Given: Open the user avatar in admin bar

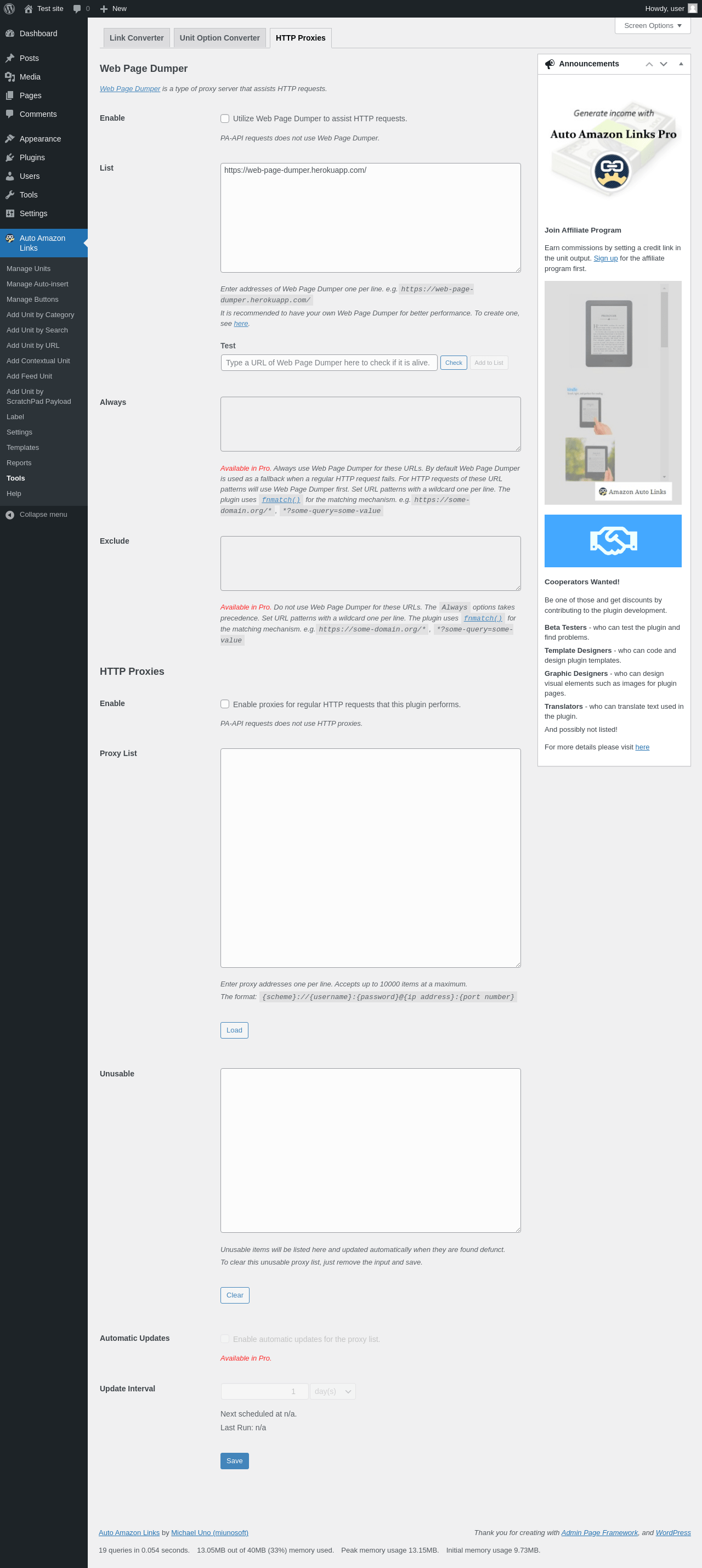Looking at the screenshot, I should click(x=692, y=9).
